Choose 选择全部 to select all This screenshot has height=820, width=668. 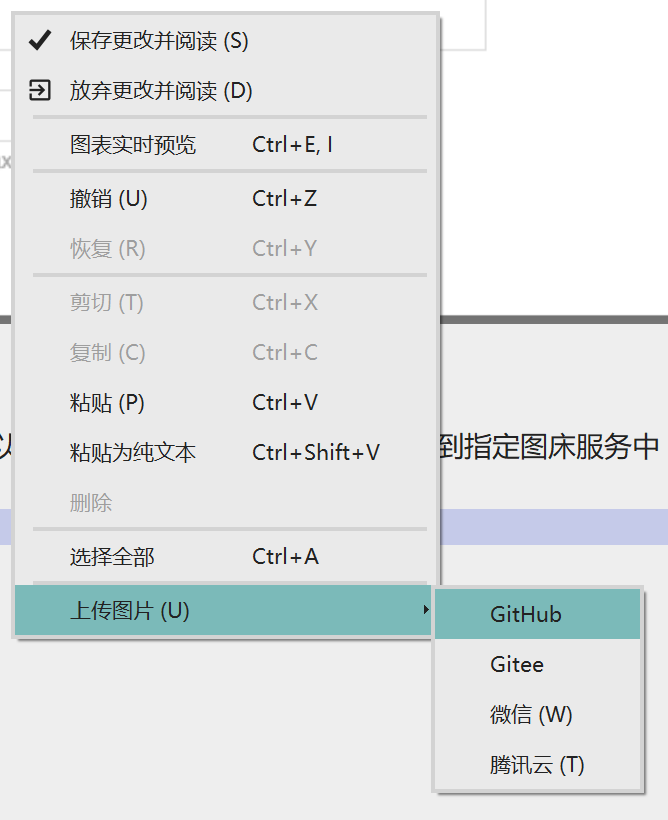(x=224, y=556)
